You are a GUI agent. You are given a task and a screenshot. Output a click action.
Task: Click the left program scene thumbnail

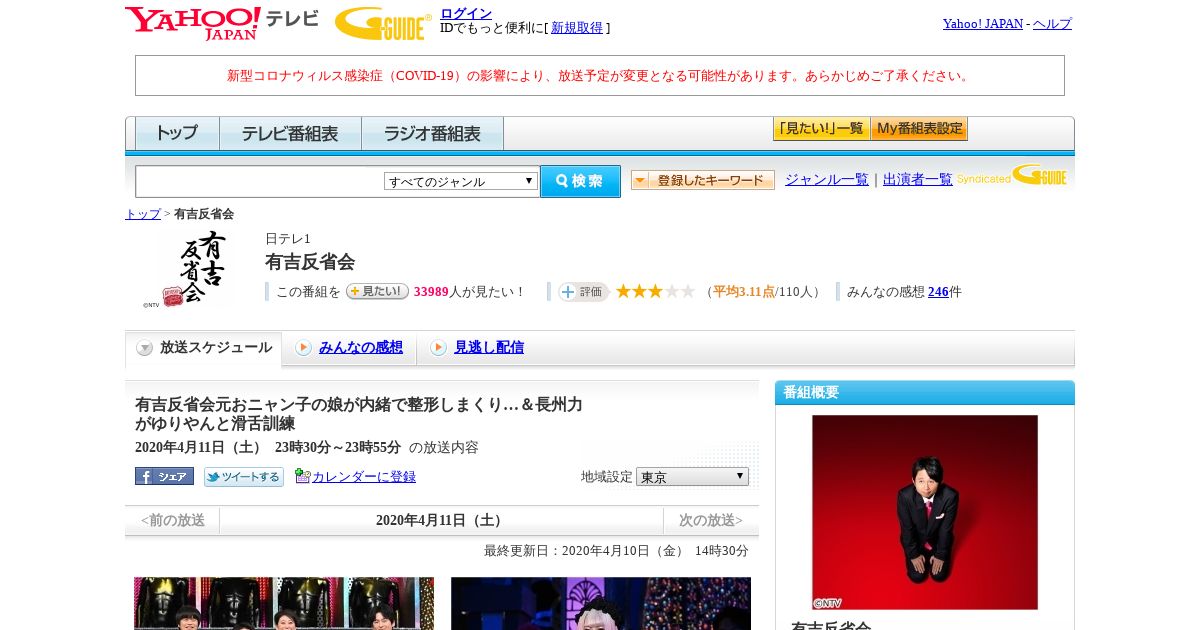click(284, 603)
